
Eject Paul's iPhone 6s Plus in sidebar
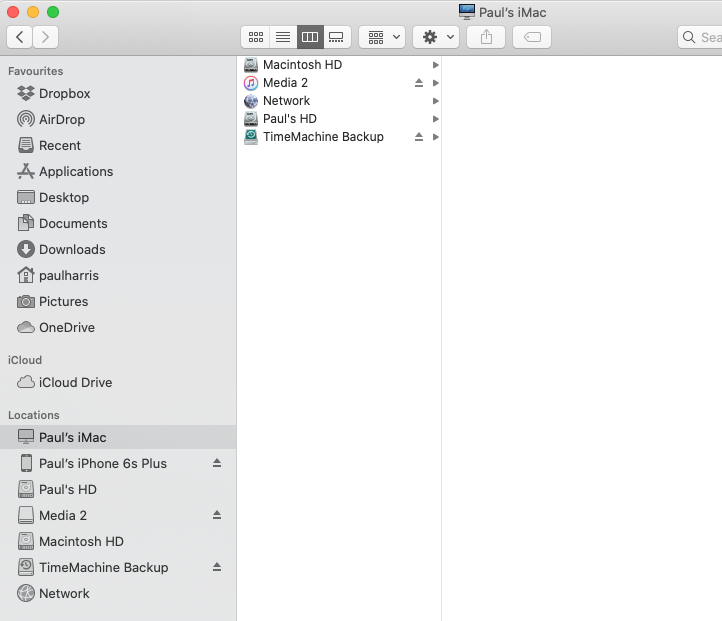click(217, 463)
